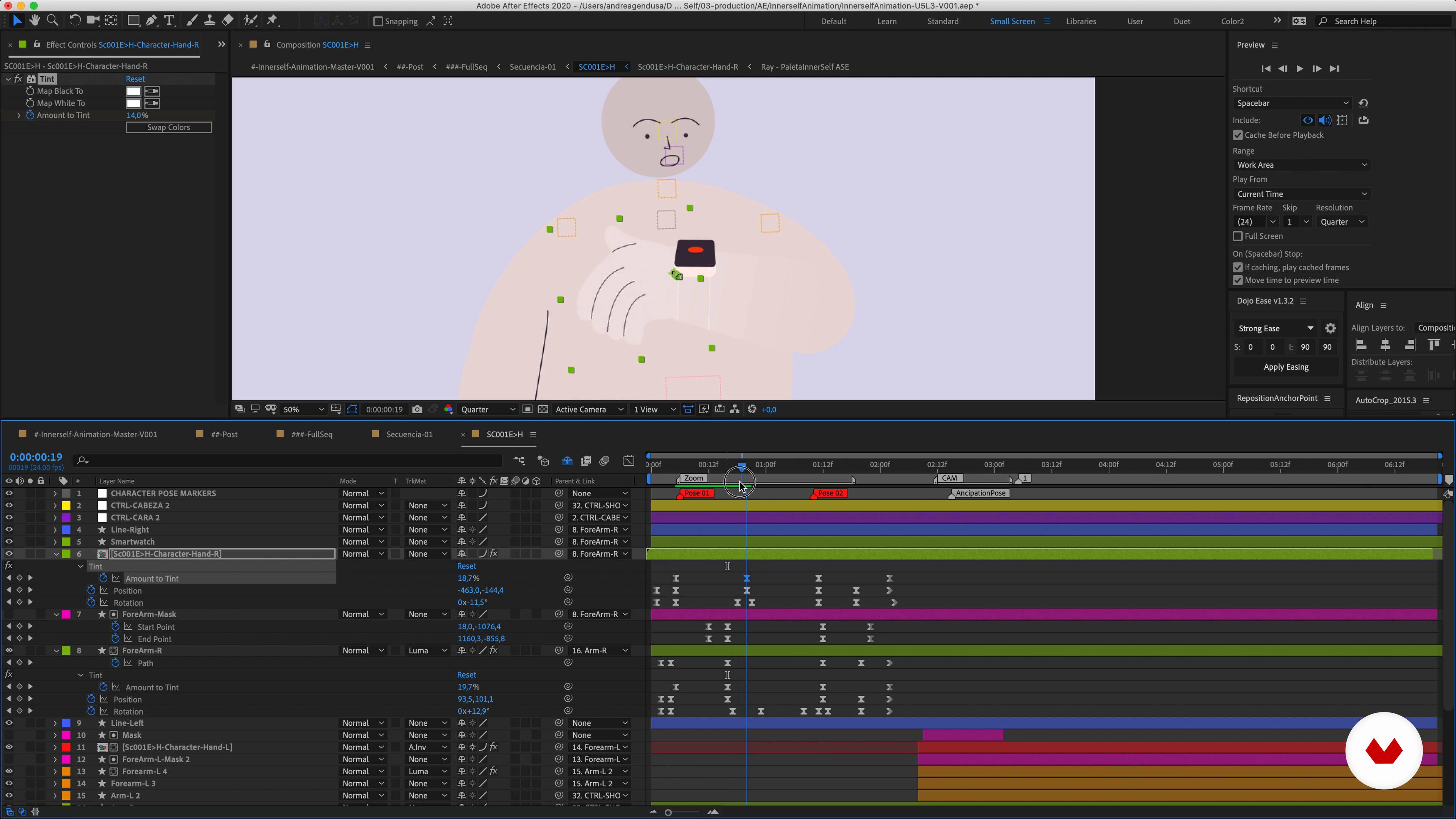Switch to the Libraries workspace
Image resolution: width=1456 pixels, height=819 pixels.
pos(1081,22)
